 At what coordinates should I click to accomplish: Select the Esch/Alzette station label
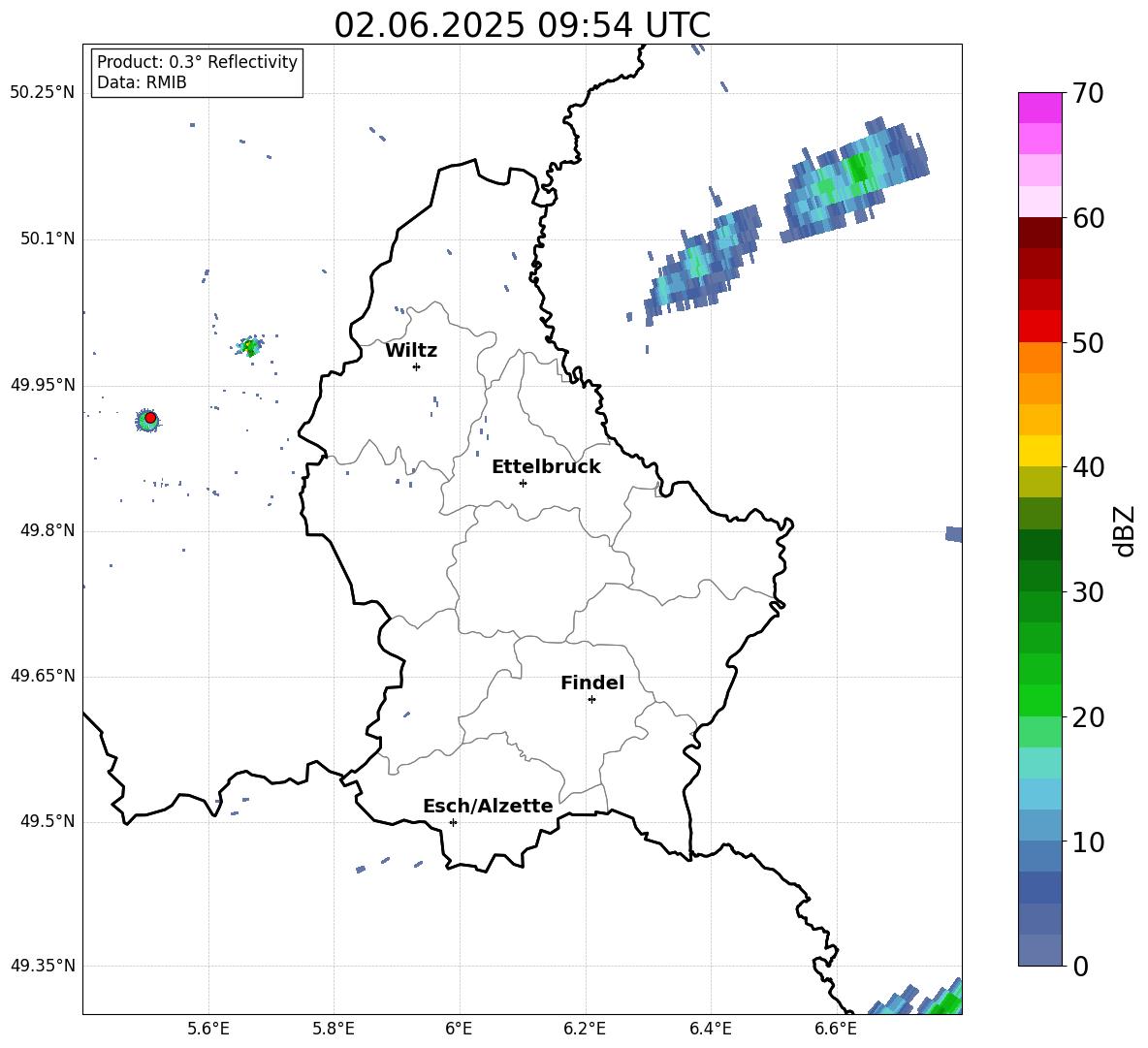[488, 806]
